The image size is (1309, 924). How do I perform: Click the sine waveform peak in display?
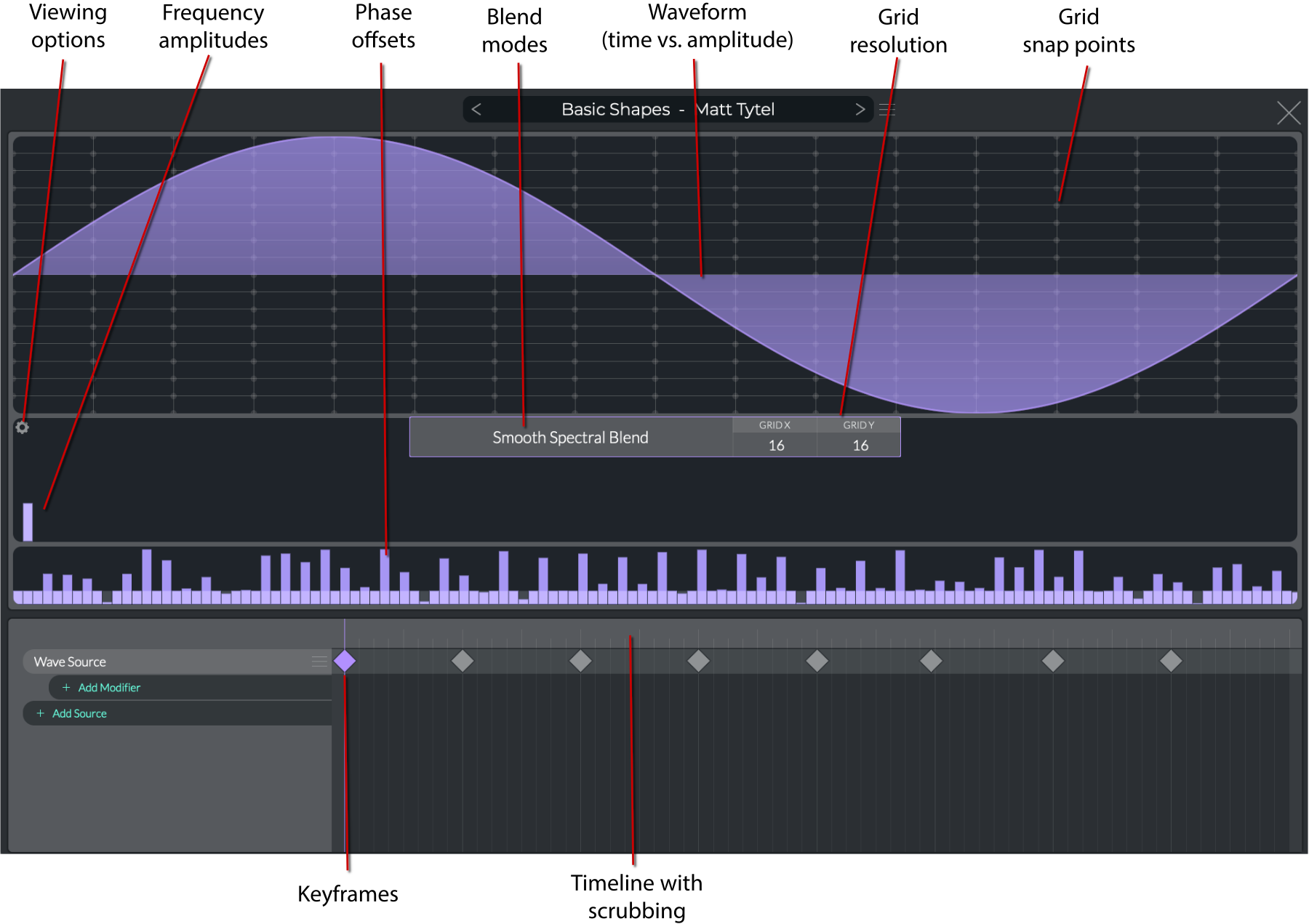point(334,137)
